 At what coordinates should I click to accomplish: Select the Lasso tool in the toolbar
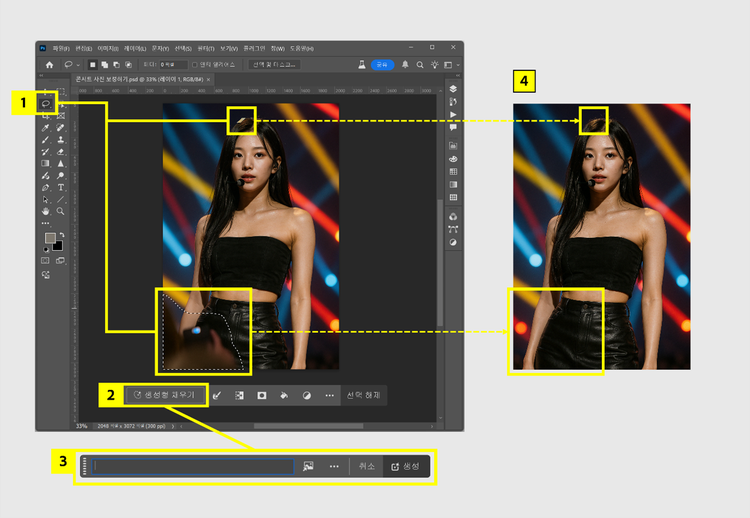[x=46, y=103]
